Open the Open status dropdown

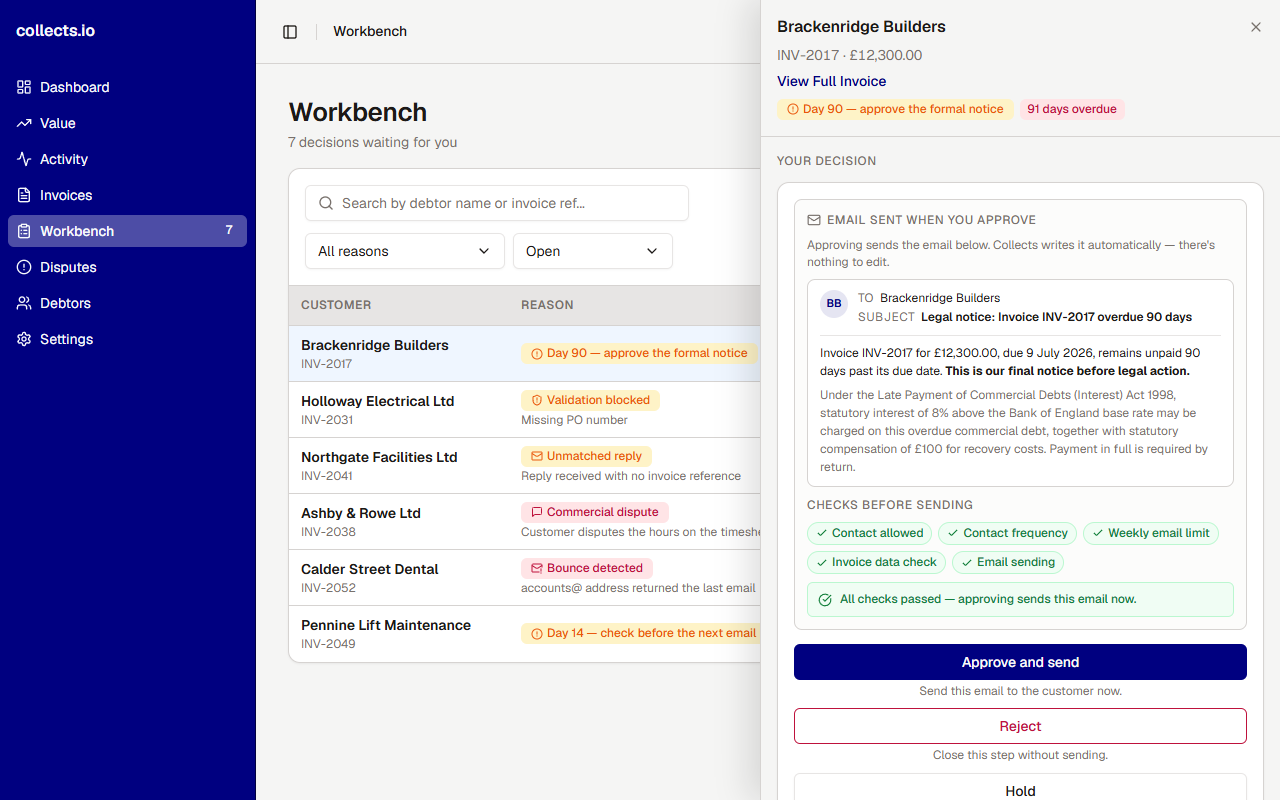coord(593,251)
